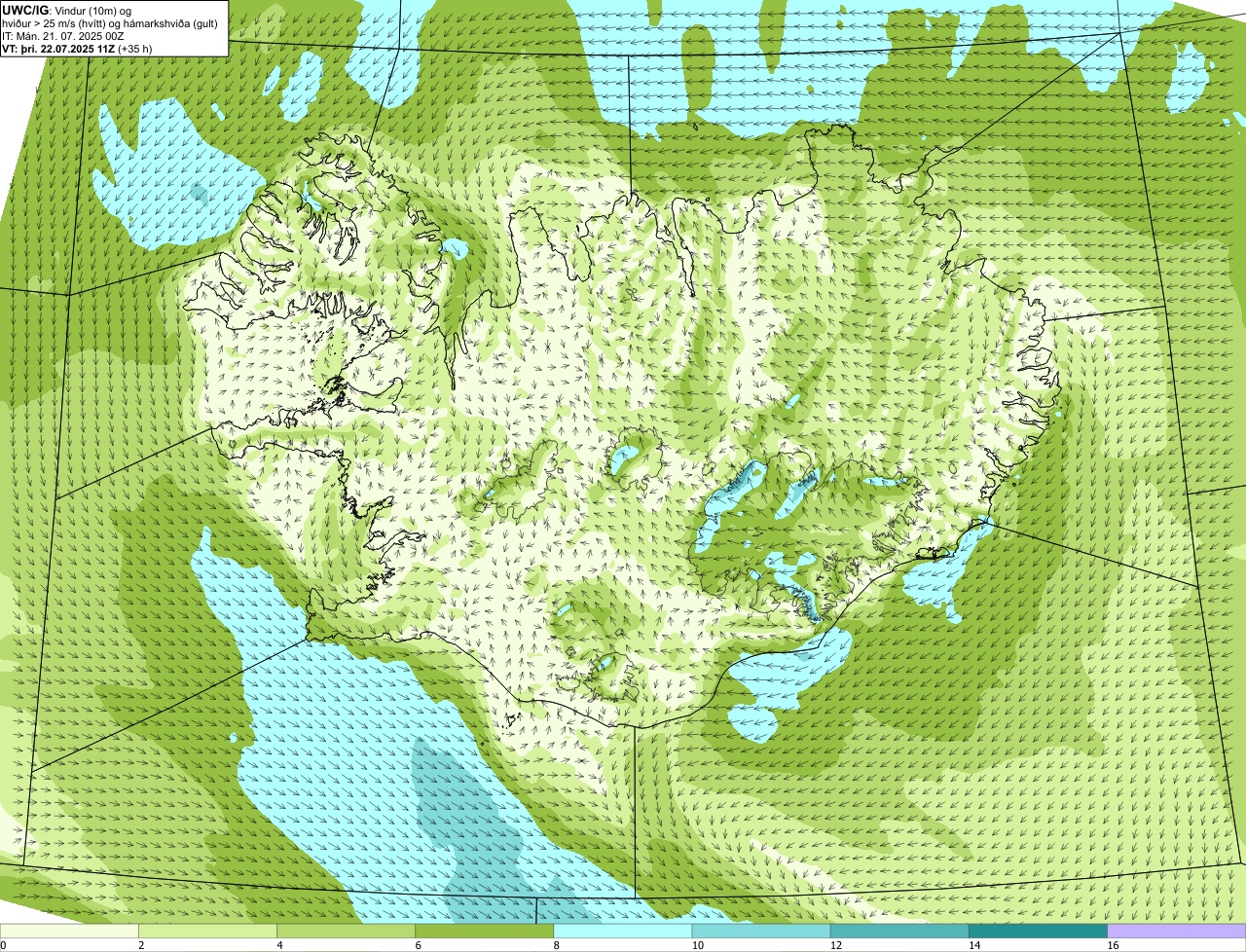Click the legend scale label '2'
This screenshot has width=1246, height=952.
coord(141,945)
